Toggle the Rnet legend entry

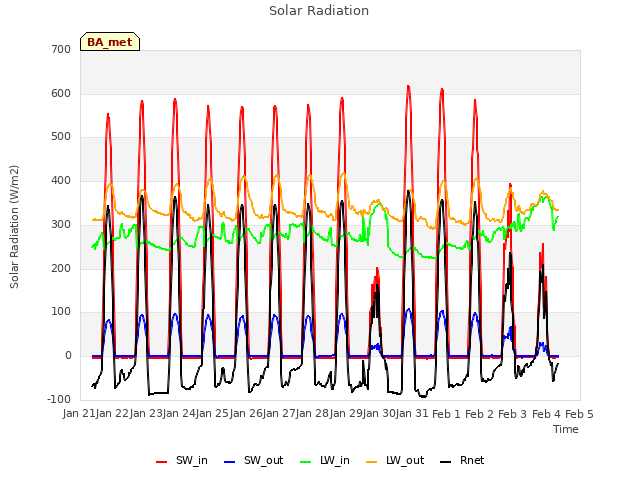462,460
